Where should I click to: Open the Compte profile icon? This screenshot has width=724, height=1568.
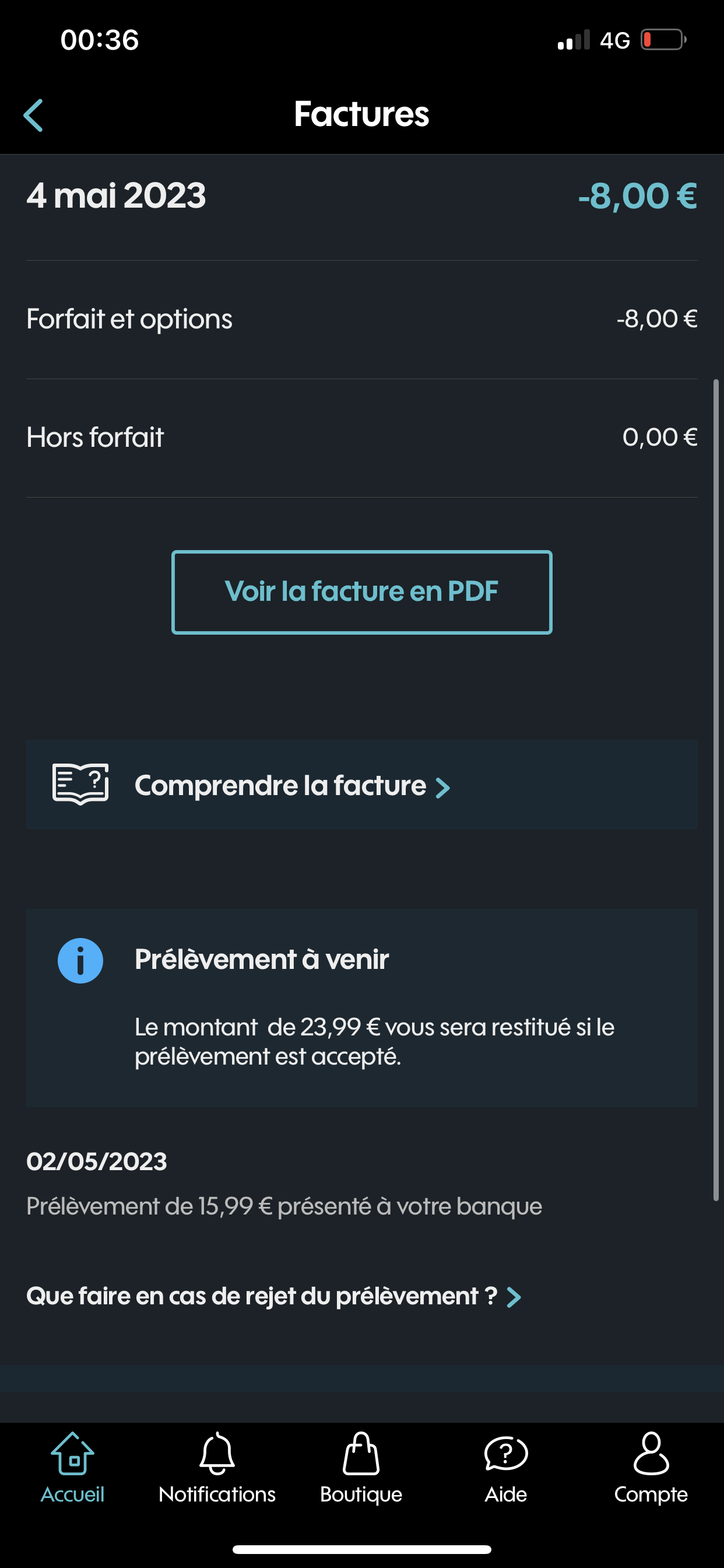pos(651,1452)
